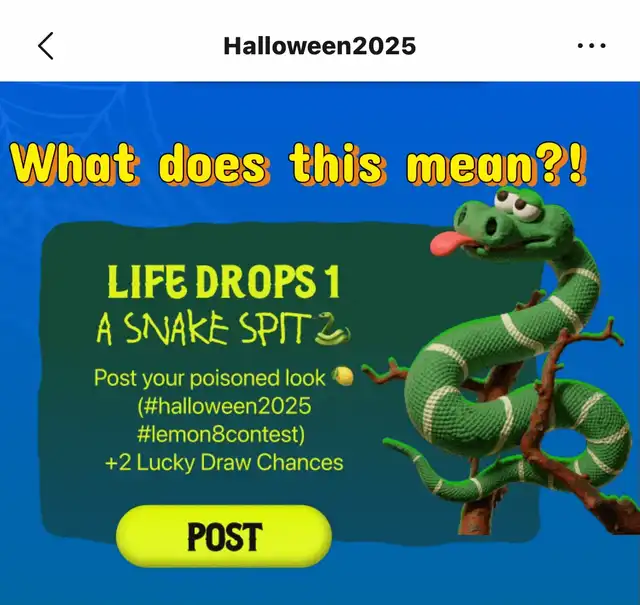The image size is (640, 605).
Task: Tap the Post your poisoned look line
Action: click(x=210, y=378)
